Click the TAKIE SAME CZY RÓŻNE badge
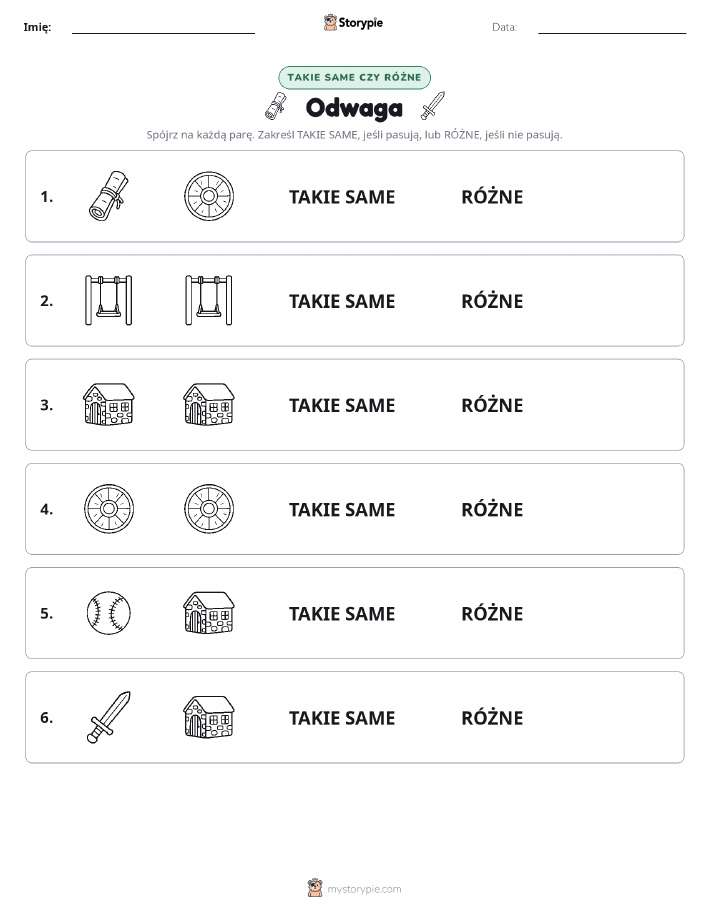The height and width of the screenshot is (917, 709). [354, 77]
